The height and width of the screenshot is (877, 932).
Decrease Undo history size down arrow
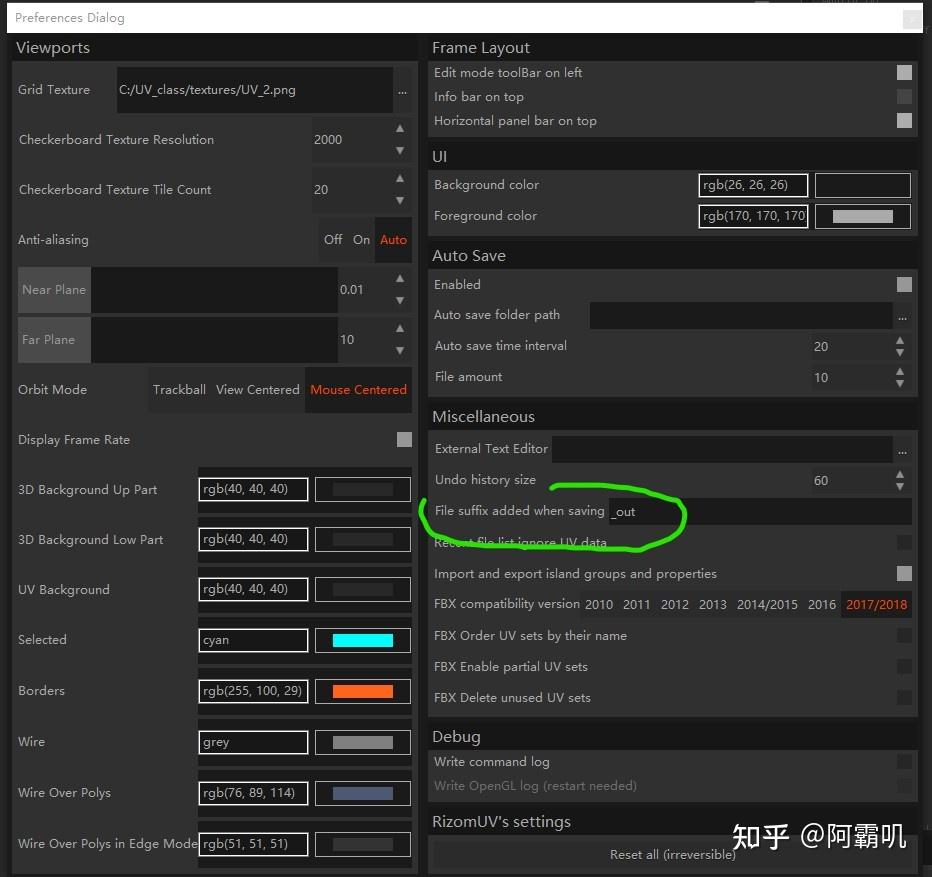900,486
